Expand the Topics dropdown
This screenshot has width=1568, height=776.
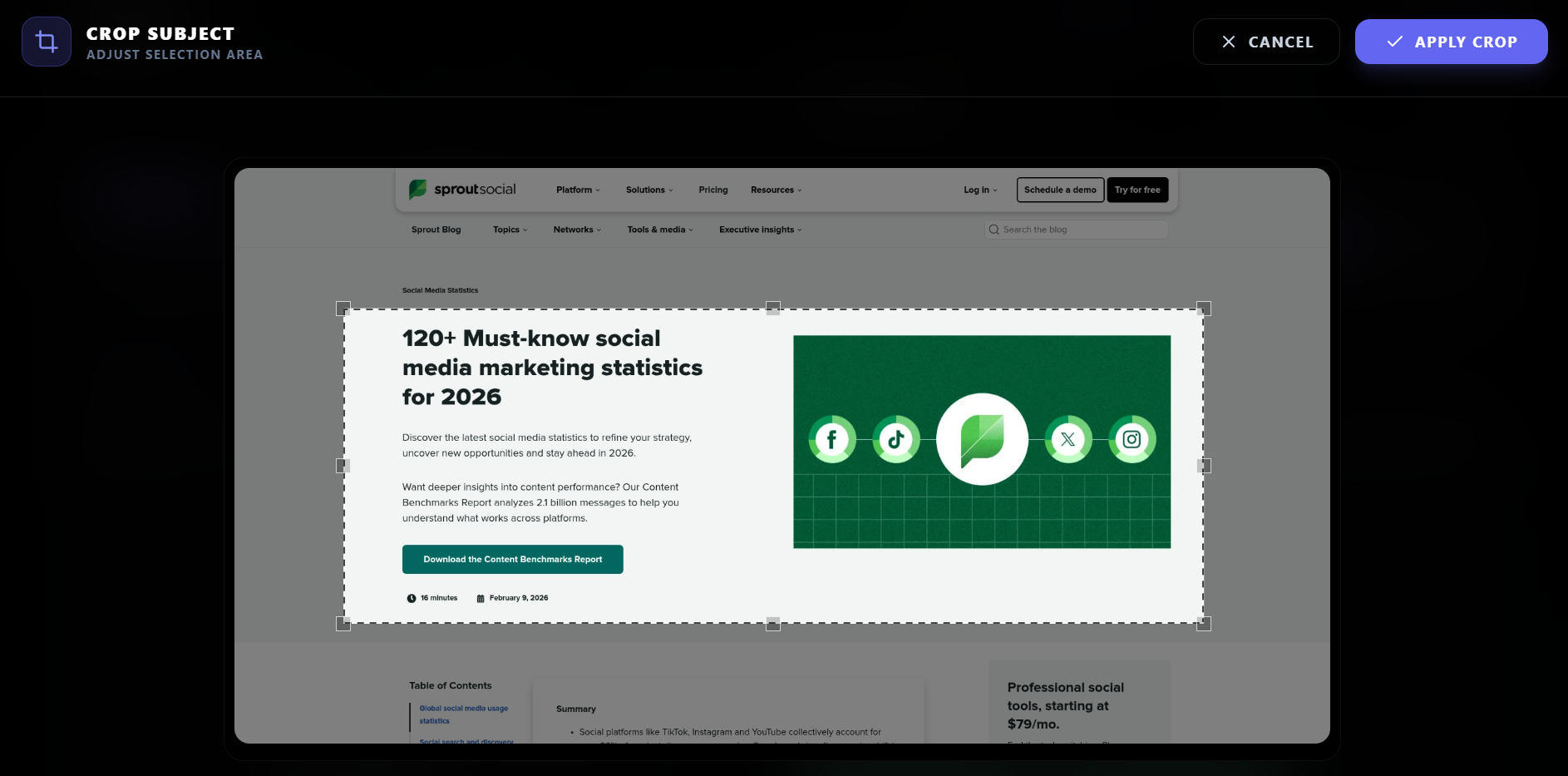[x=510, y=230]
